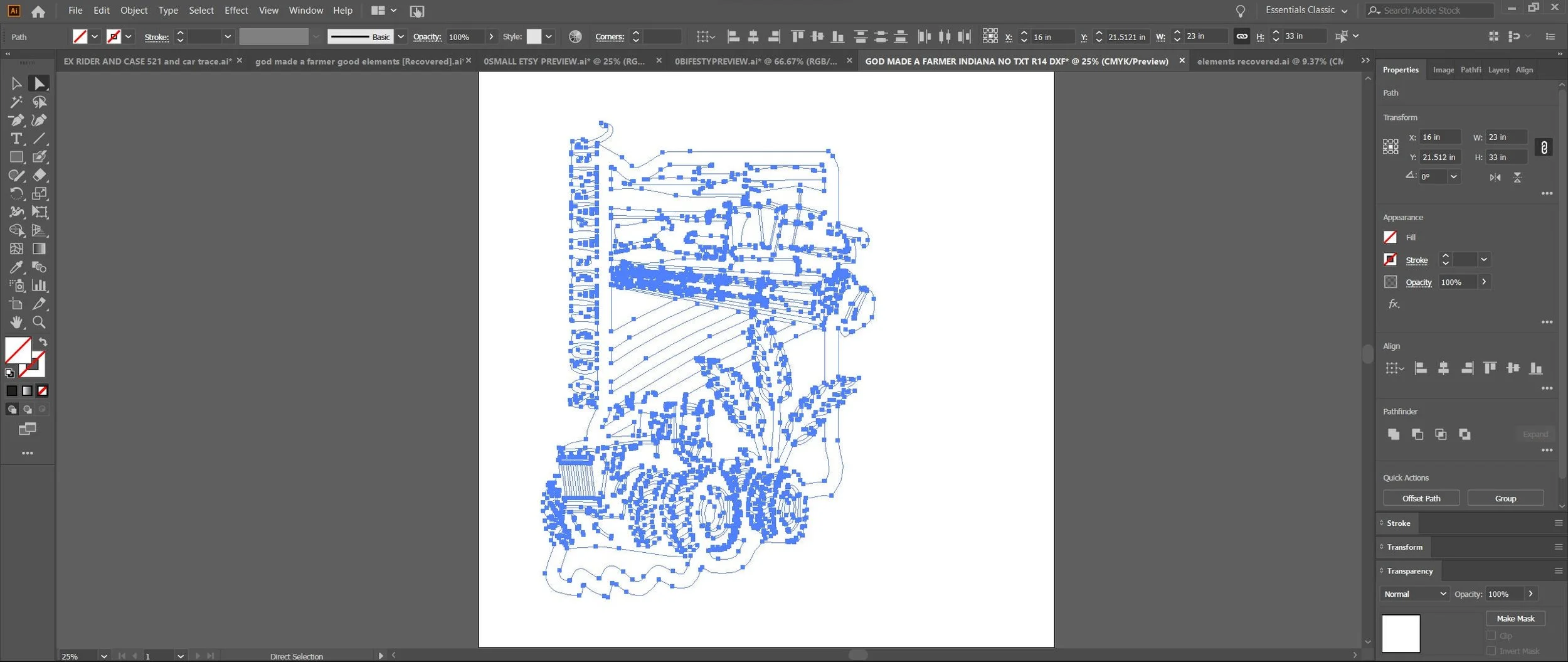Select the Zoom tool
The image size is (1568, 662).
(x=39, y=322)
